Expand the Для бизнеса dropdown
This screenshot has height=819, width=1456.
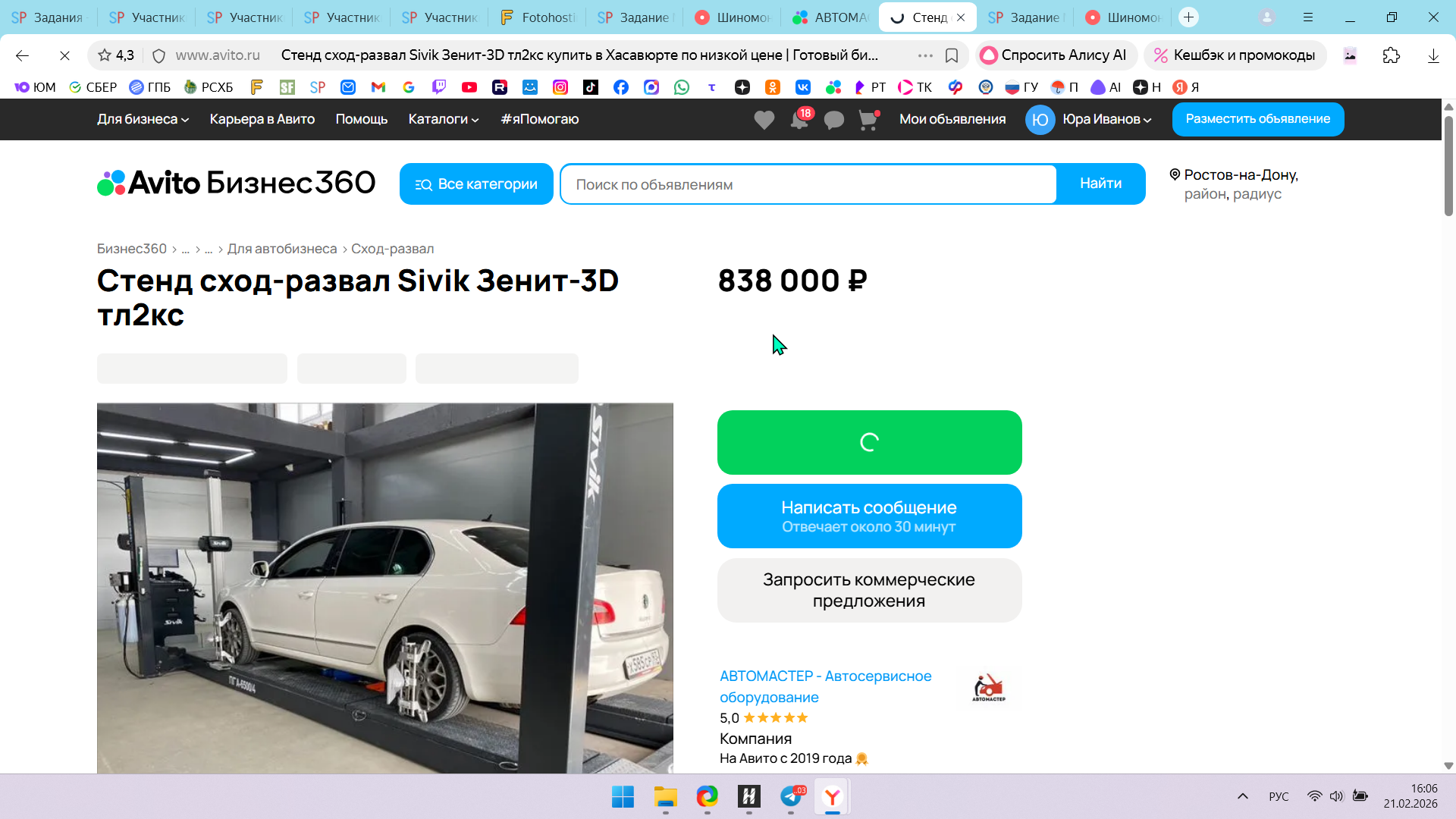pos(143,119)
